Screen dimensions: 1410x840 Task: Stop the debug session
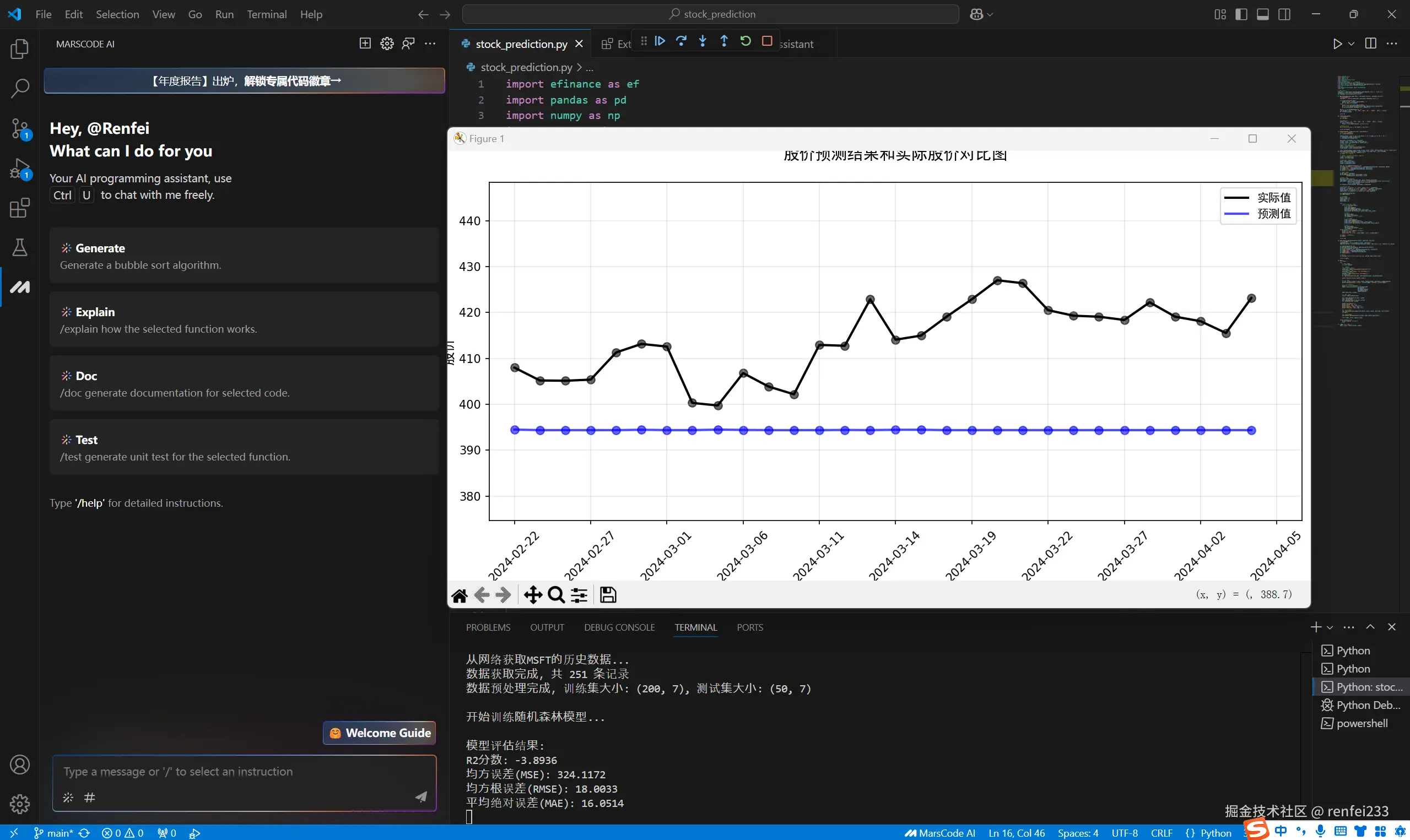(x=767, y=41)
